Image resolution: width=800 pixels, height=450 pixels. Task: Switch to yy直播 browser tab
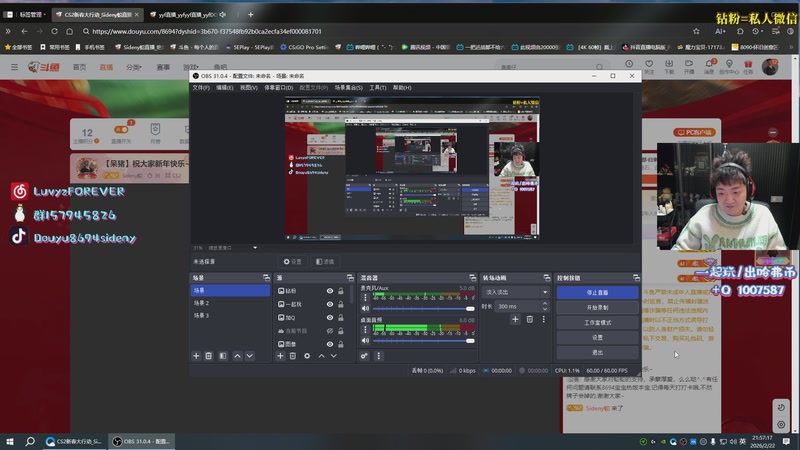click(x=188, y=15)
